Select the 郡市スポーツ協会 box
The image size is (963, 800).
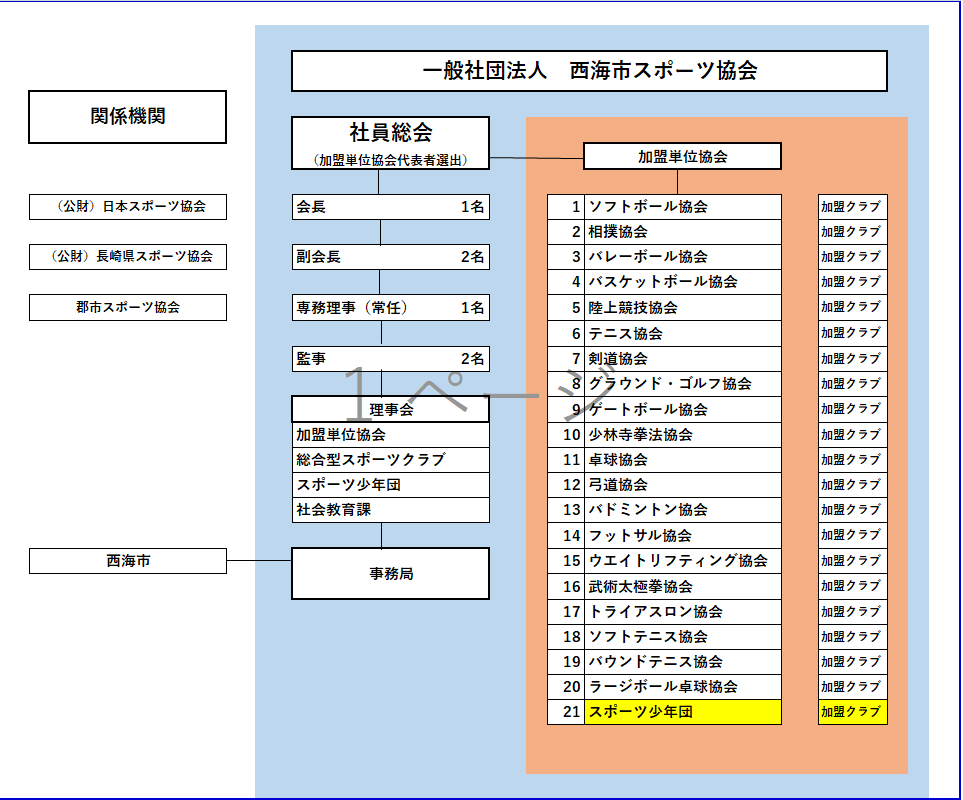point(128,307)
